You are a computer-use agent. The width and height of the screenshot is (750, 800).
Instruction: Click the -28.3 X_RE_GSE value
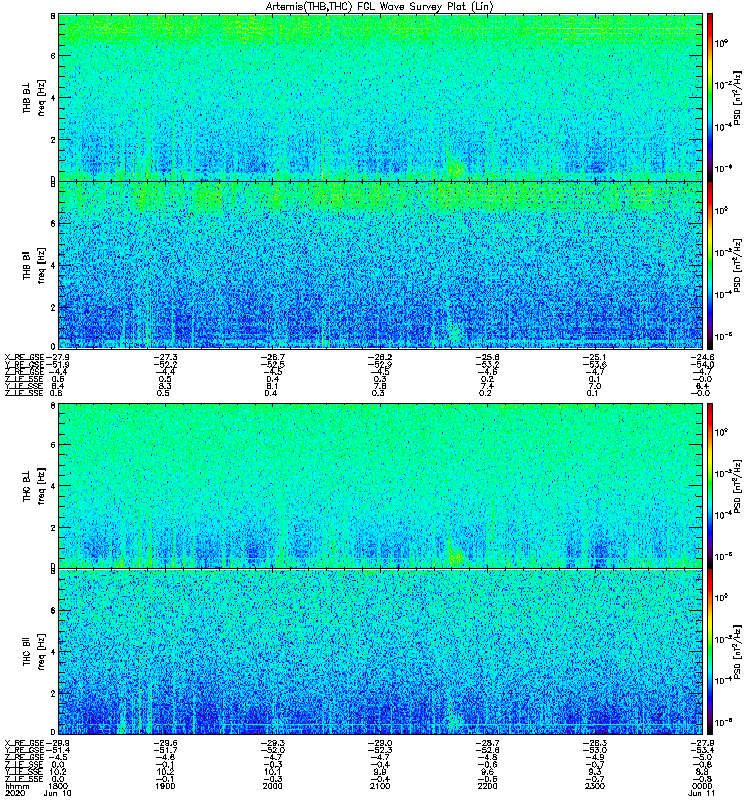(x=595, y=743)
